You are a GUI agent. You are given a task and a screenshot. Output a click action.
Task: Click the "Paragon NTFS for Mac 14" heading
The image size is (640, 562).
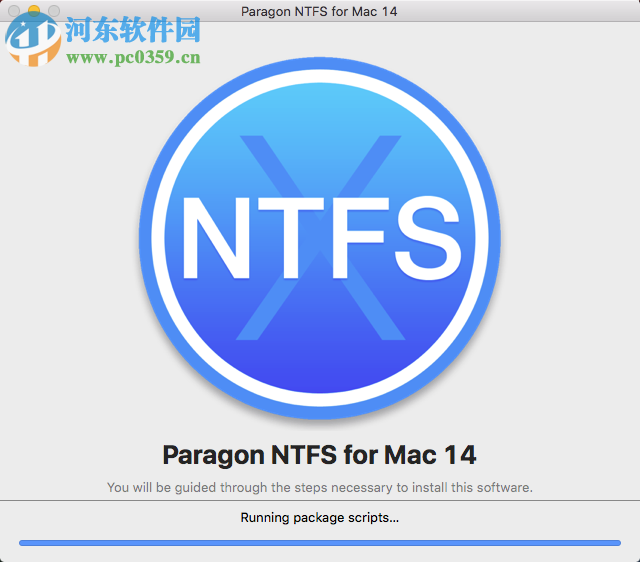[x=320, y=455]
